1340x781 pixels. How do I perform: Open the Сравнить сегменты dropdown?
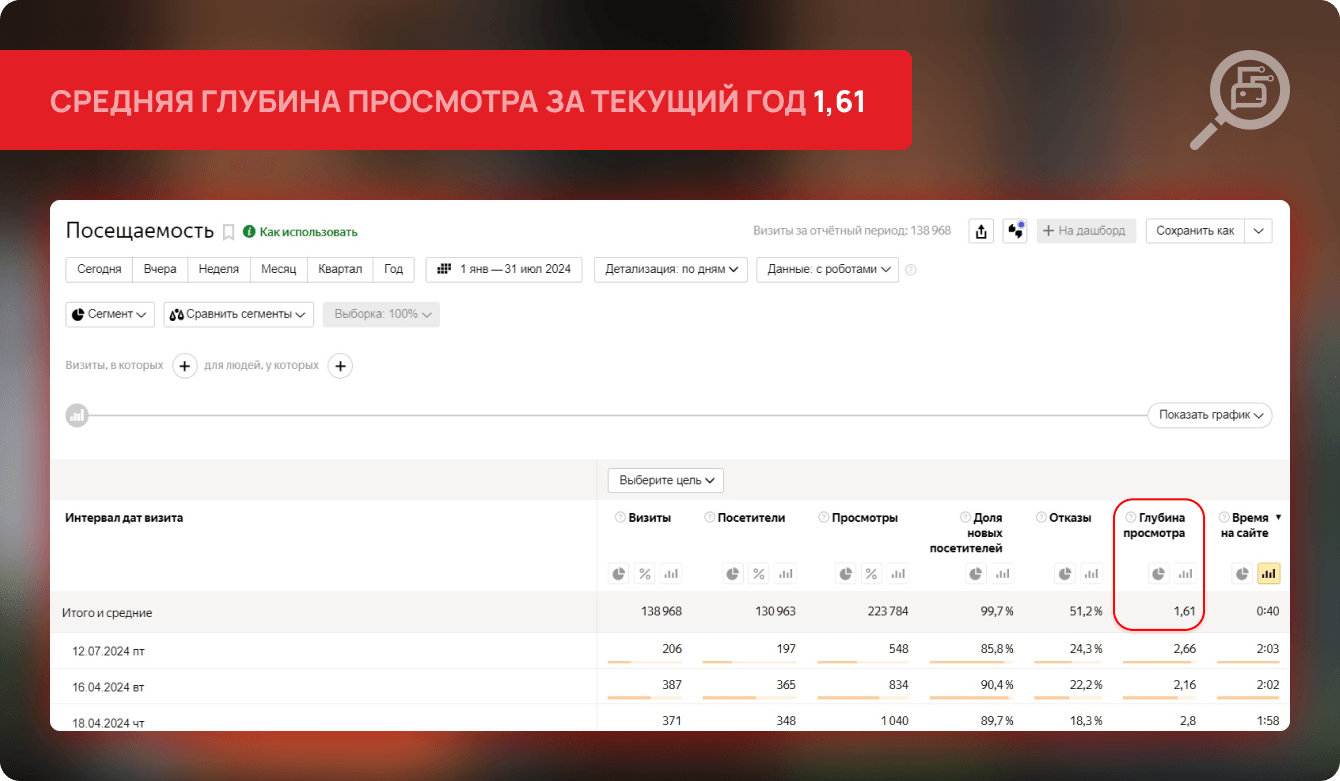point(239,314)
